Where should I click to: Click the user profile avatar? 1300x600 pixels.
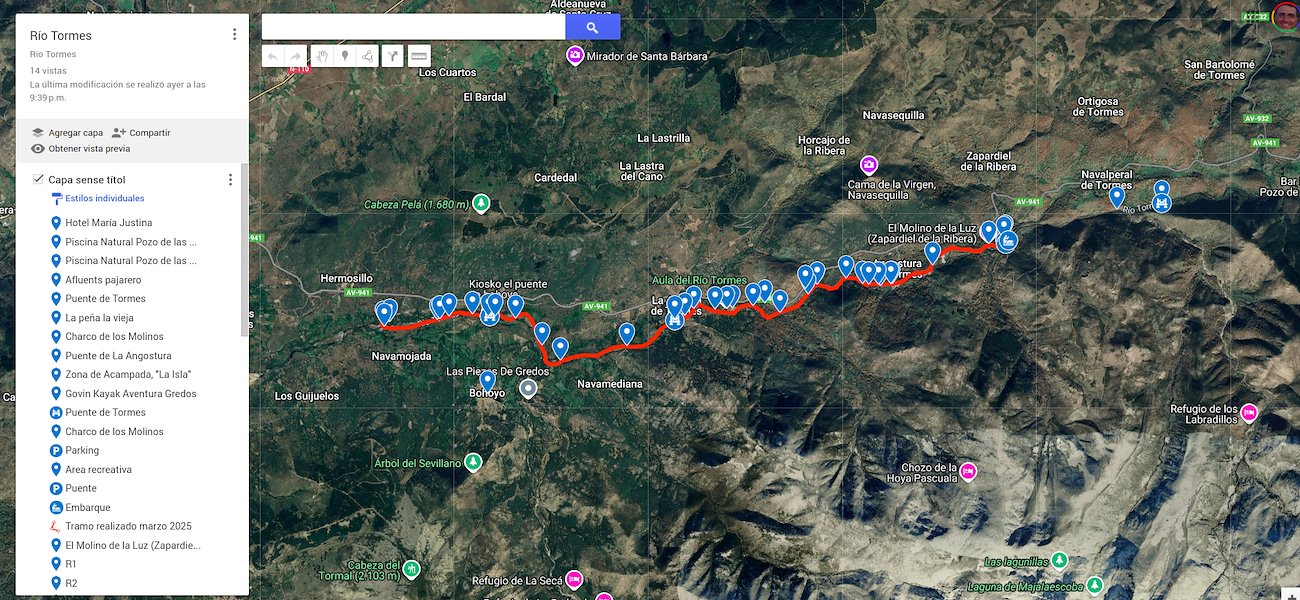coord(1285,17)
